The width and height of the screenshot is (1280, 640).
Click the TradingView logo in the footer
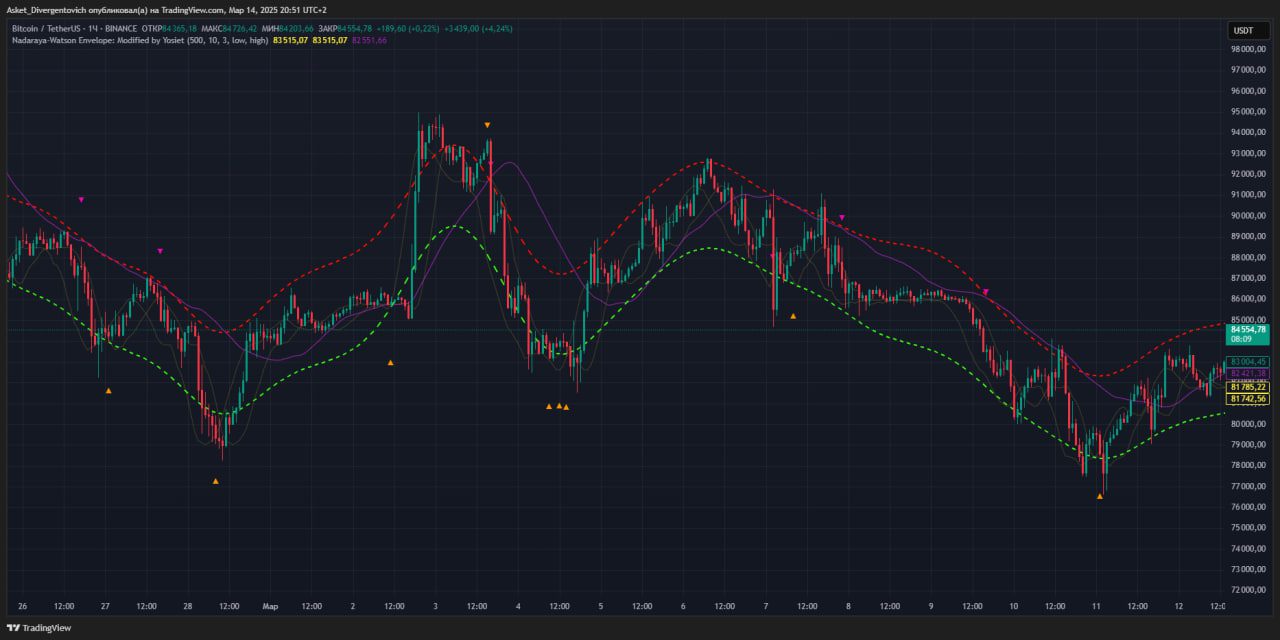(39, 628)
